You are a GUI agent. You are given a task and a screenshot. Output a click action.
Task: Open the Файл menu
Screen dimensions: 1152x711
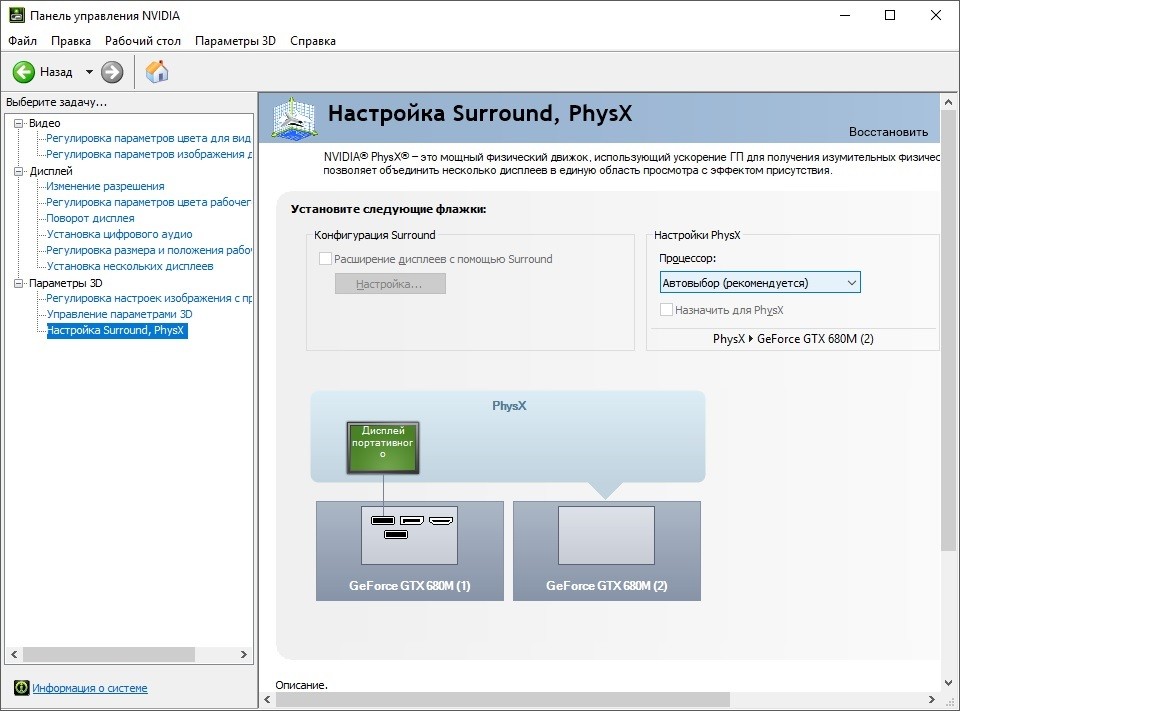[23, 41]
